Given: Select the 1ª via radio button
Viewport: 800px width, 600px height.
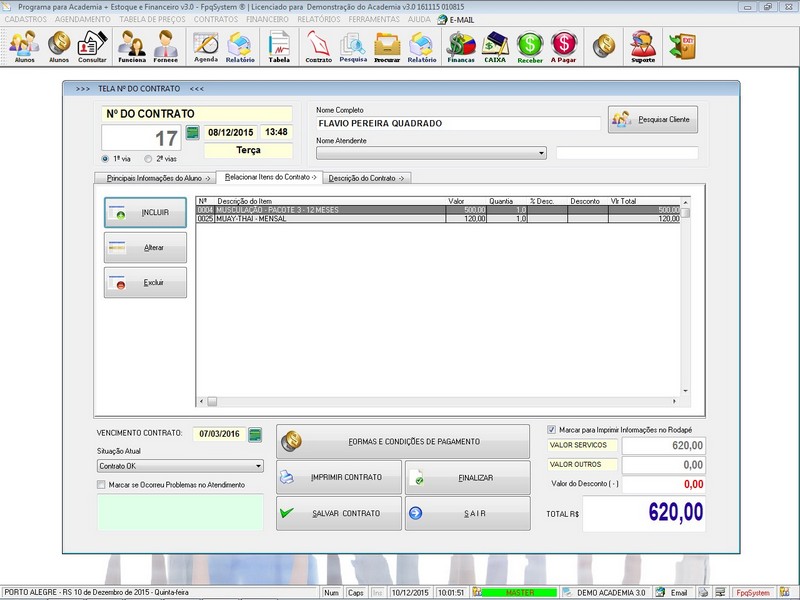Looking at the screenshot, I should point(105,159).
